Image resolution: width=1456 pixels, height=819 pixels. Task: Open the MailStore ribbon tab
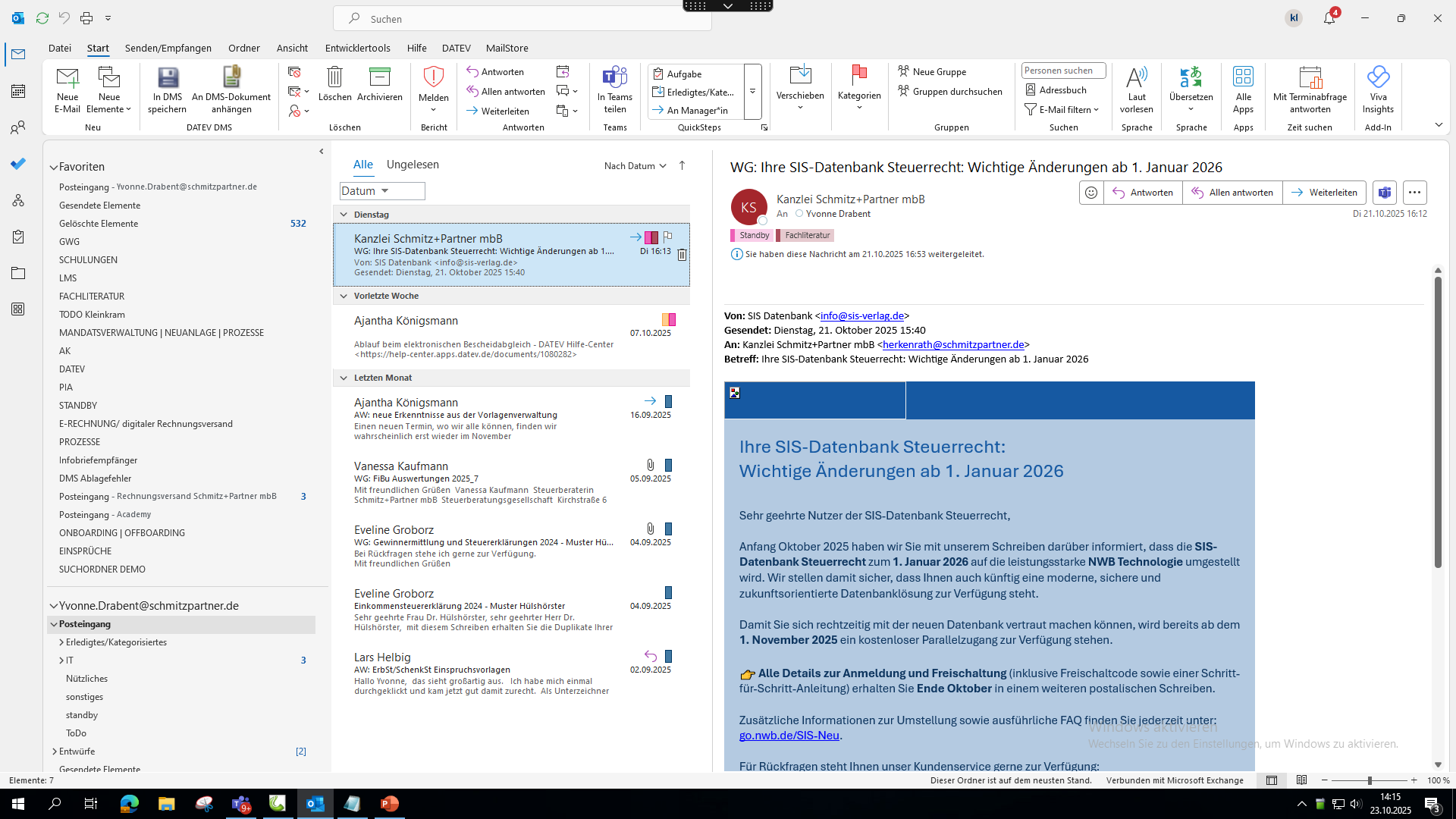507,48
